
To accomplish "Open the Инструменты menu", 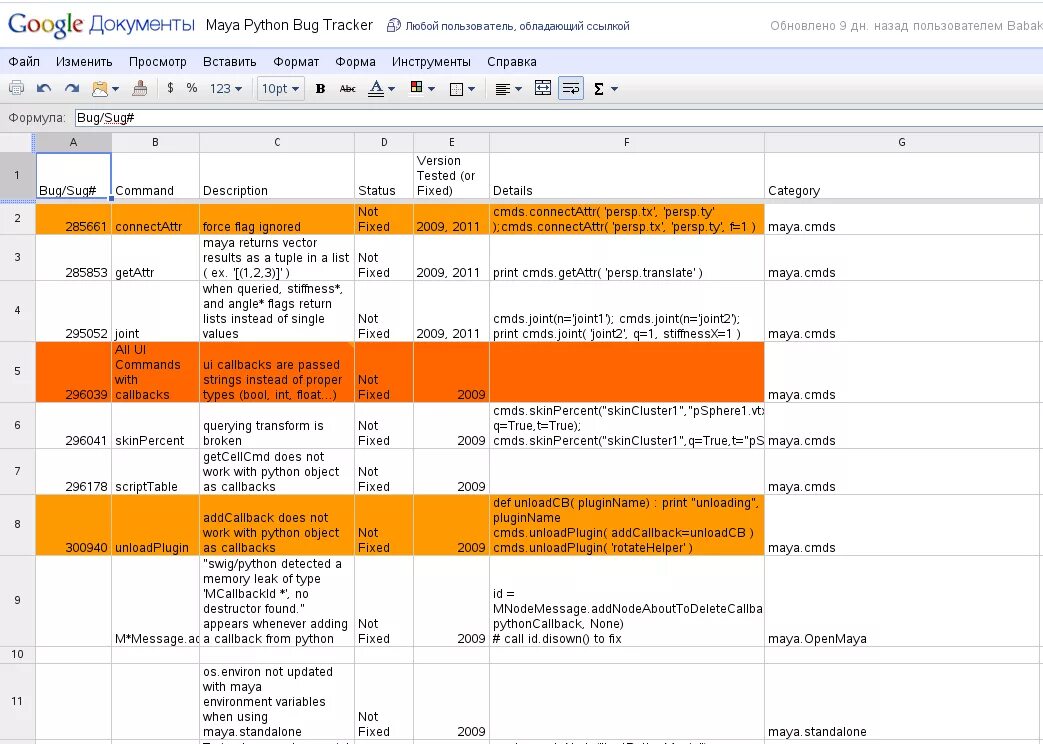I will point(431,62).
